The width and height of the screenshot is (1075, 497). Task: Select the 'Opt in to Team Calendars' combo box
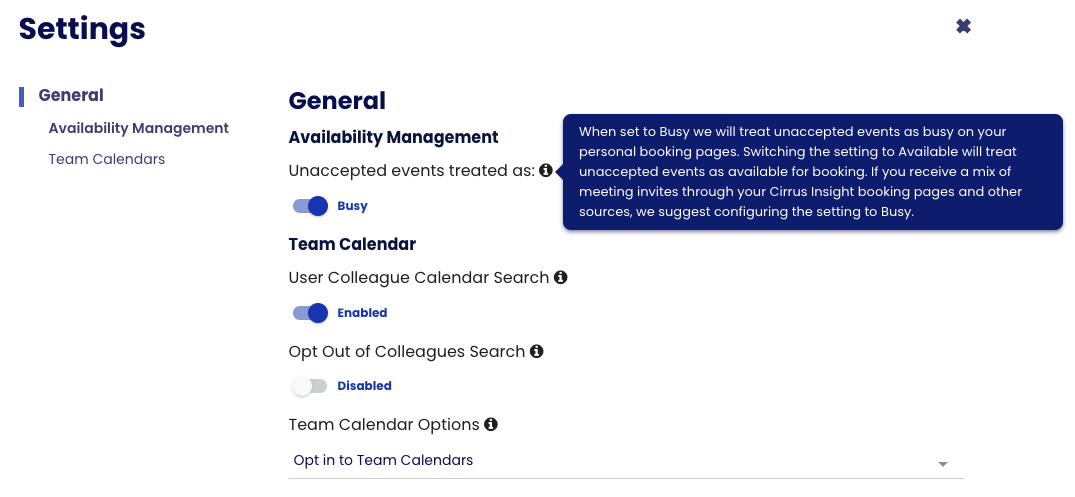pos(626,461)
